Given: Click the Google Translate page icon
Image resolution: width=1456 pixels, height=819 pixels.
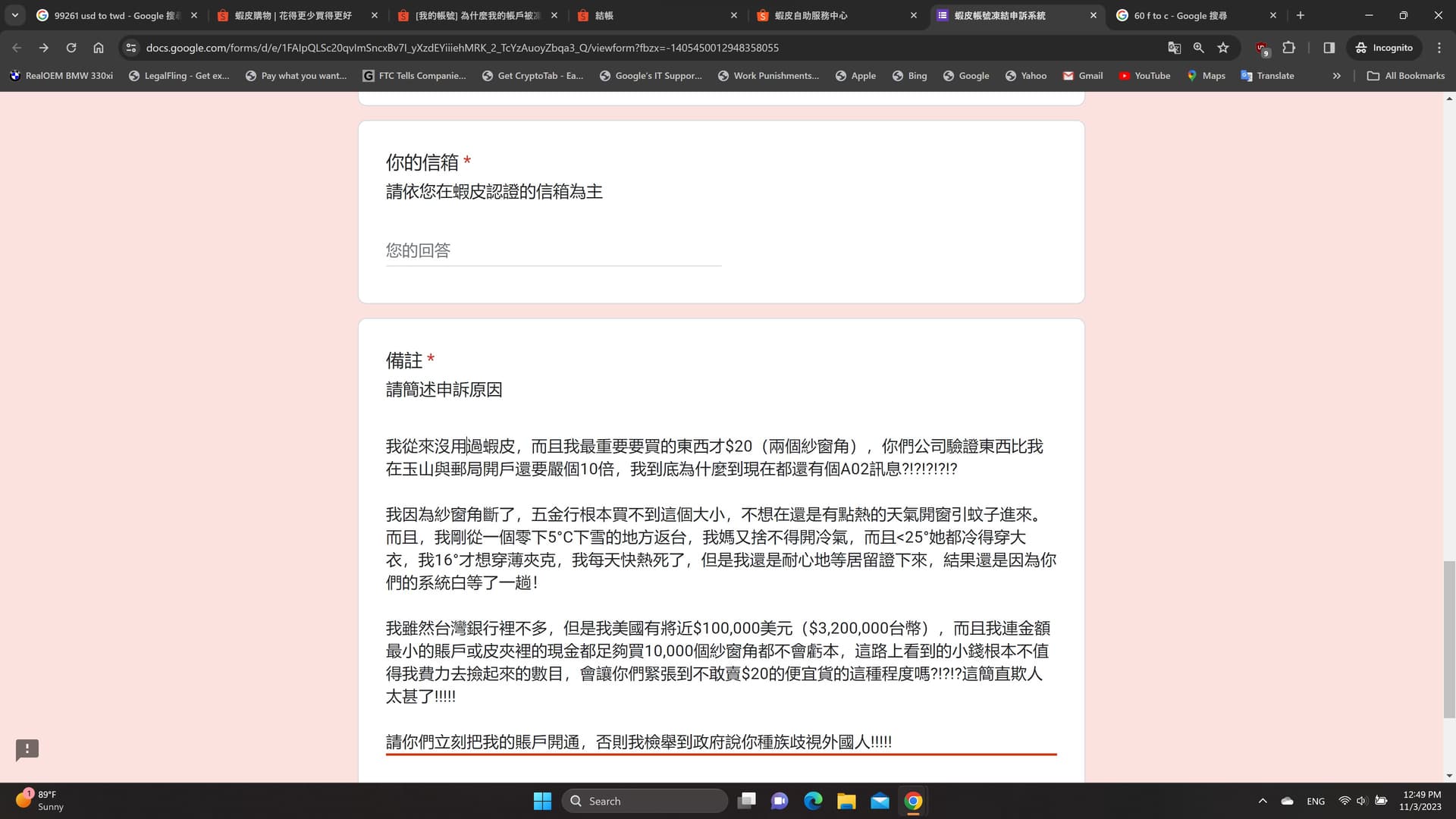Looking at the screenshot, I should click(x=1174, y=48).
